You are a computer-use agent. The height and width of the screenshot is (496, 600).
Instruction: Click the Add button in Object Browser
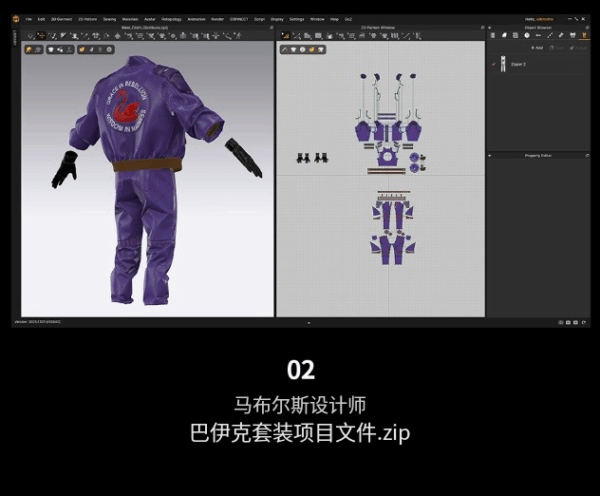[537, 48]
